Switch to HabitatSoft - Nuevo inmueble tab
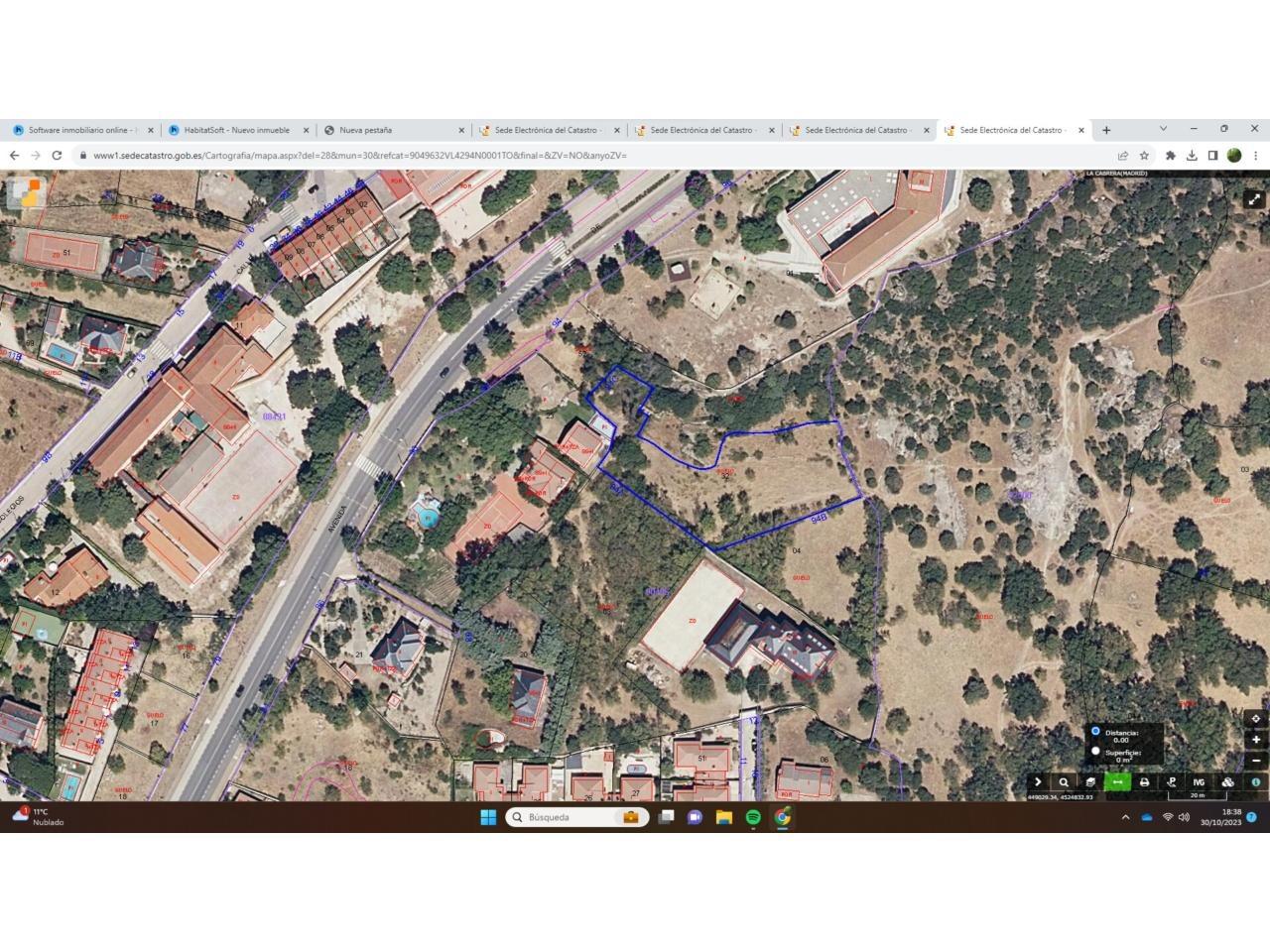1270x952 pixels. 236,130
